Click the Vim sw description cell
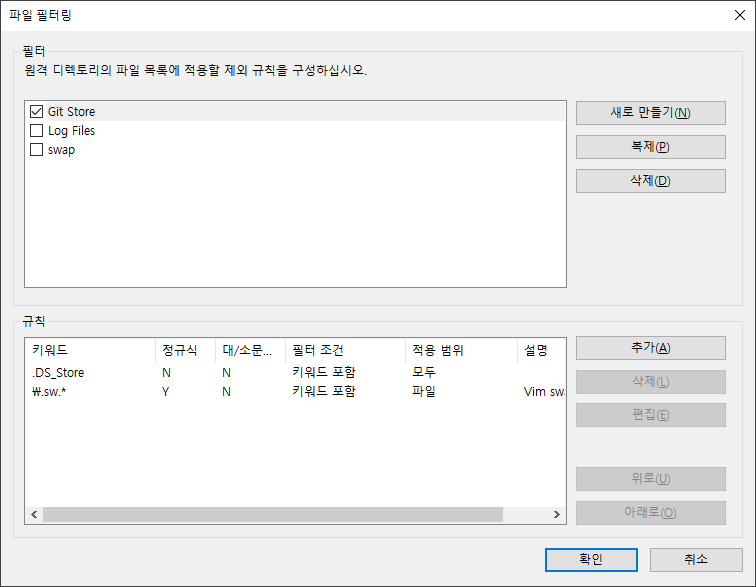Screen dimensions: 756x587 [544, 392]
